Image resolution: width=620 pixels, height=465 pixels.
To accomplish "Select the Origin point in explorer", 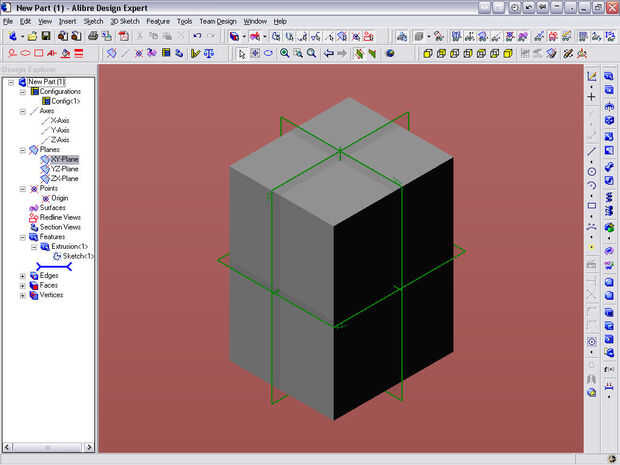I will coord(59,198).
